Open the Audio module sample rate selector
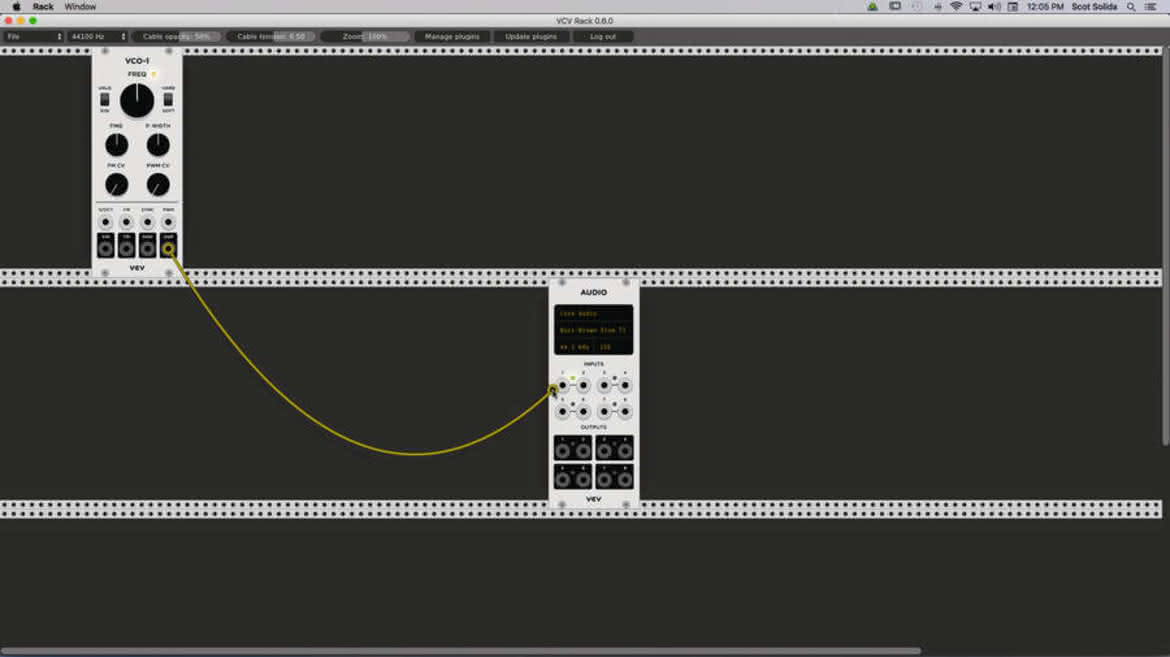The width and height of the screenshot is (1170, 657). pos(575,347)
